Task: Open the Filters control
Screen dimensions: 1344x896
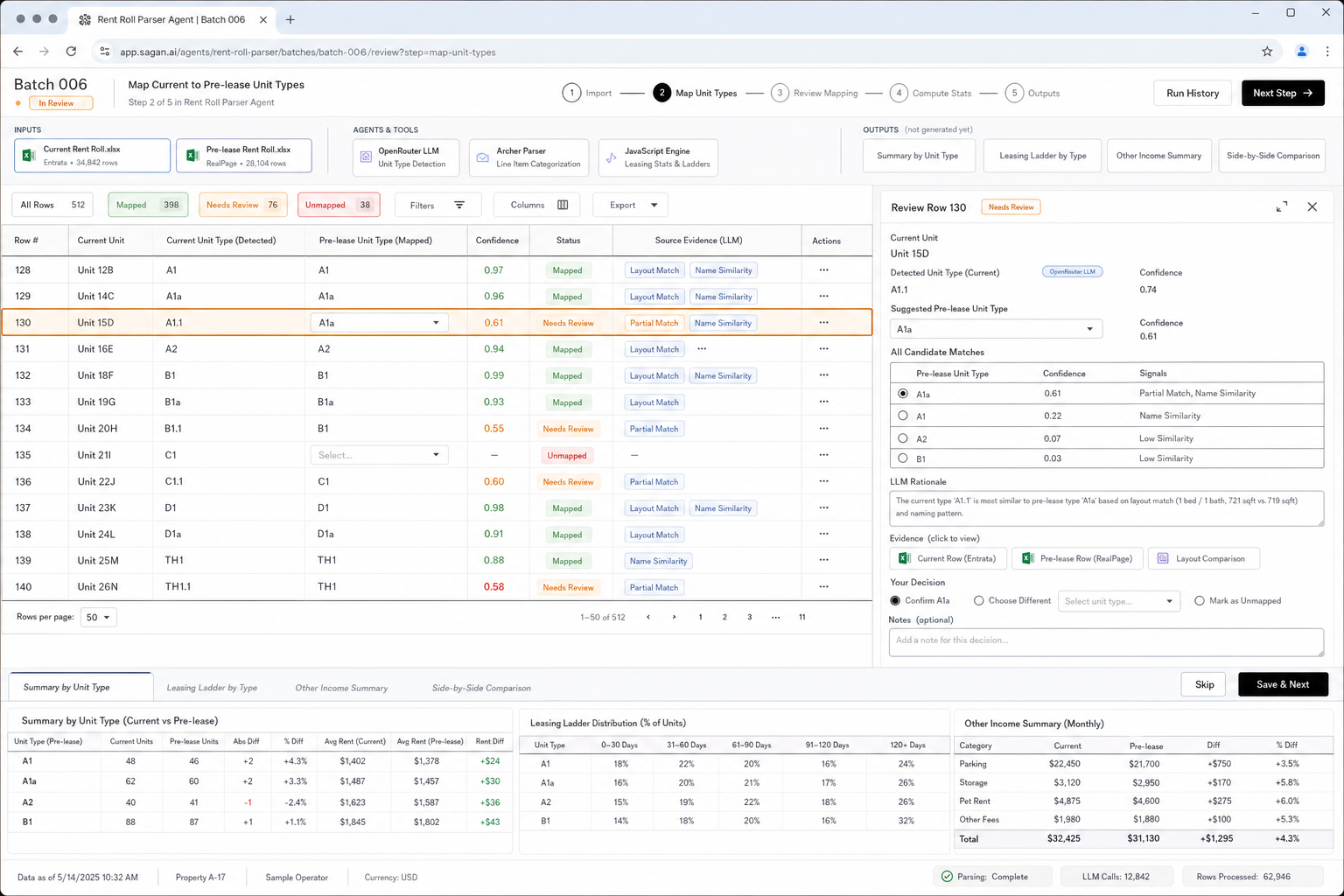Action: coord(437,205)
